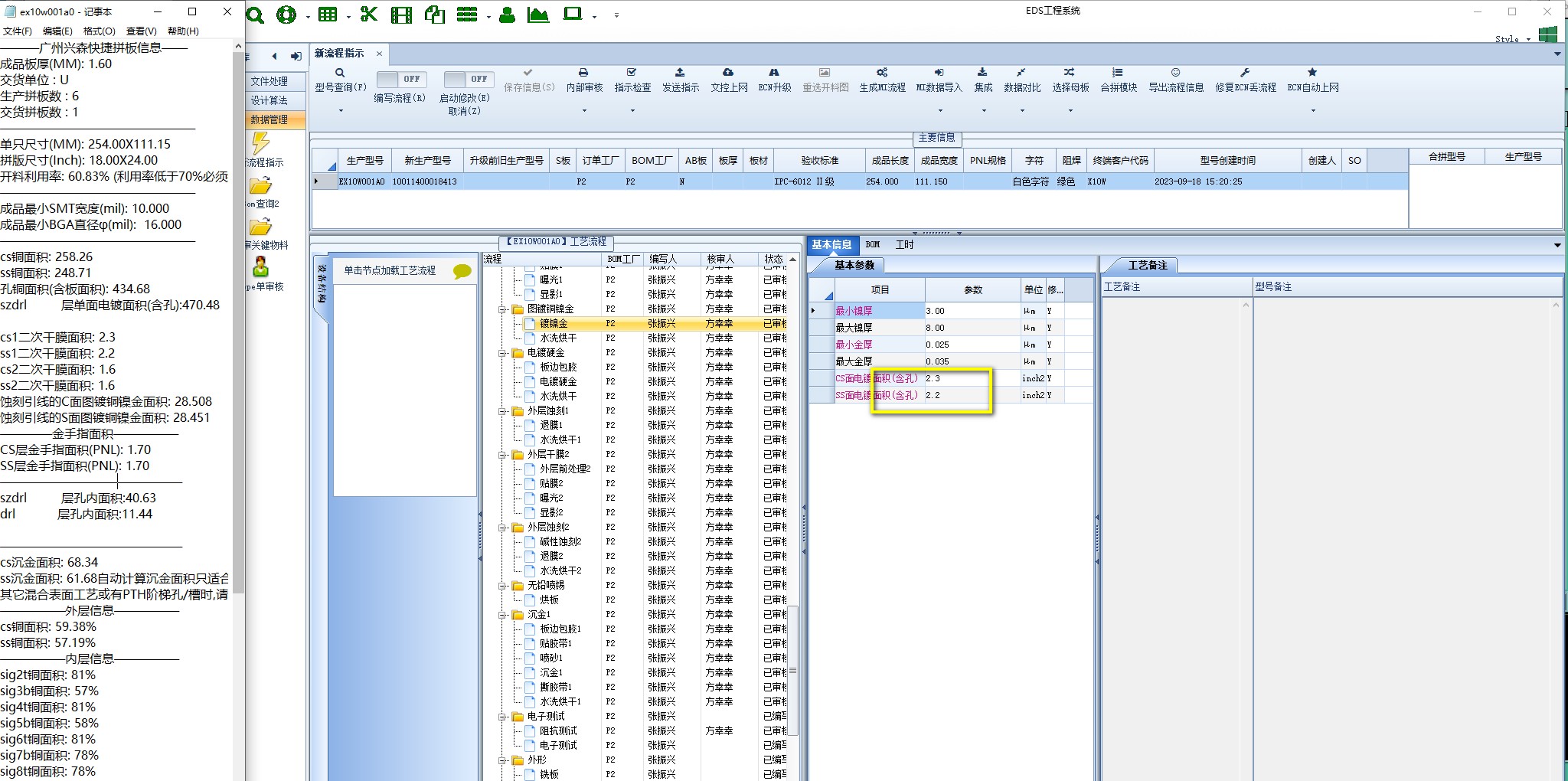
Task: Select the 碱性蚀刻2 process row
Action: coord(639,542)
